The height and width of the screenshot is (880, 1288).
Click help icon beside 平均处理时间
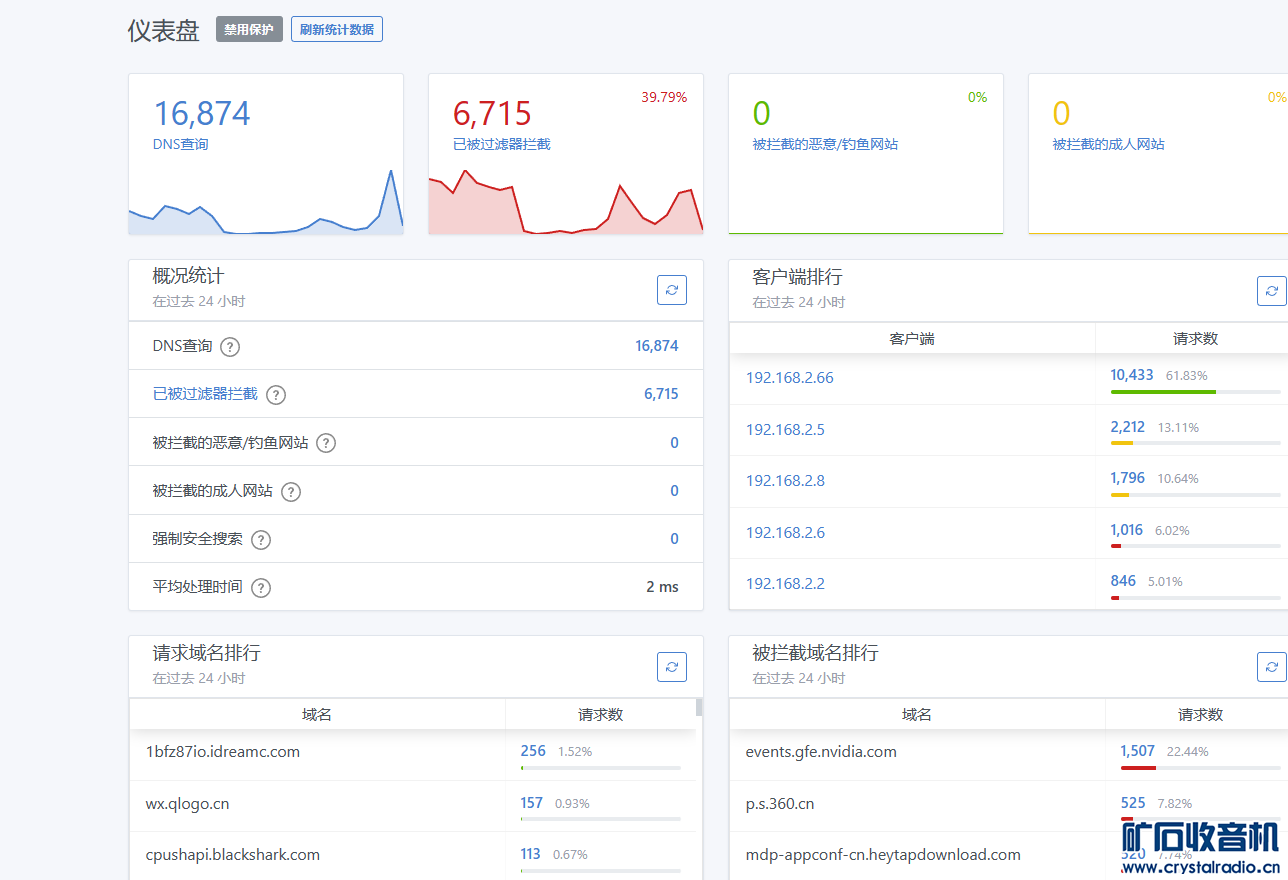click(x=261, y=588)
